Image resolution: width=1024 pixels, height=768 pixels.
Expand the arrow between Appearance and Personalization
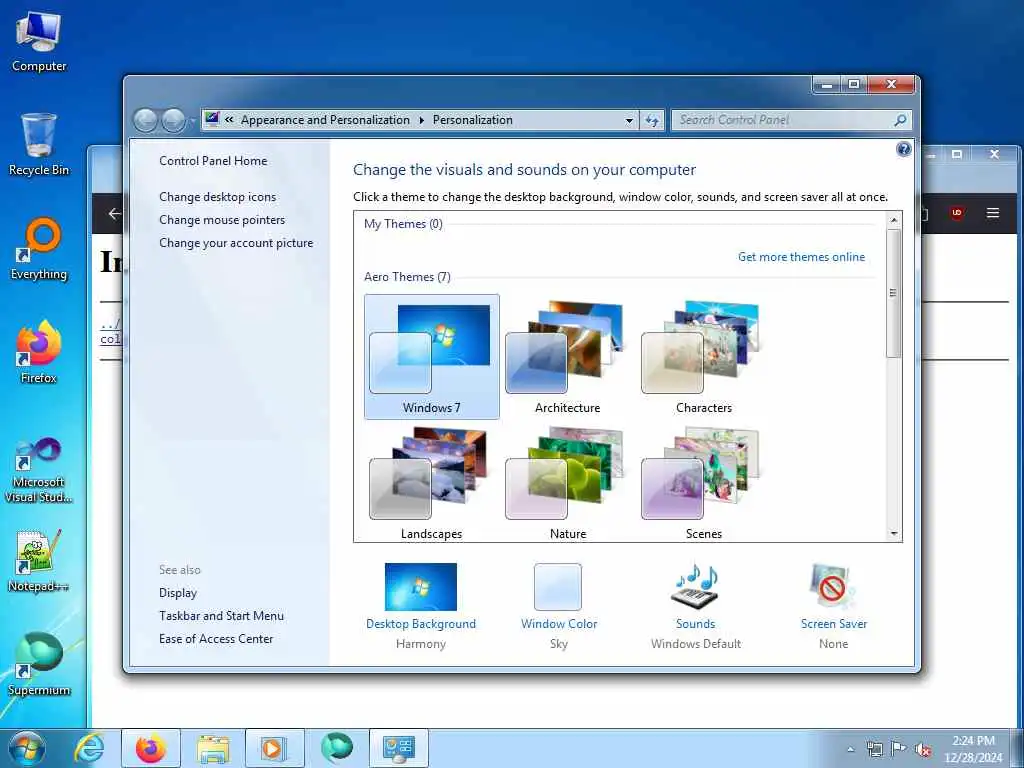click(x=421, y=120)
